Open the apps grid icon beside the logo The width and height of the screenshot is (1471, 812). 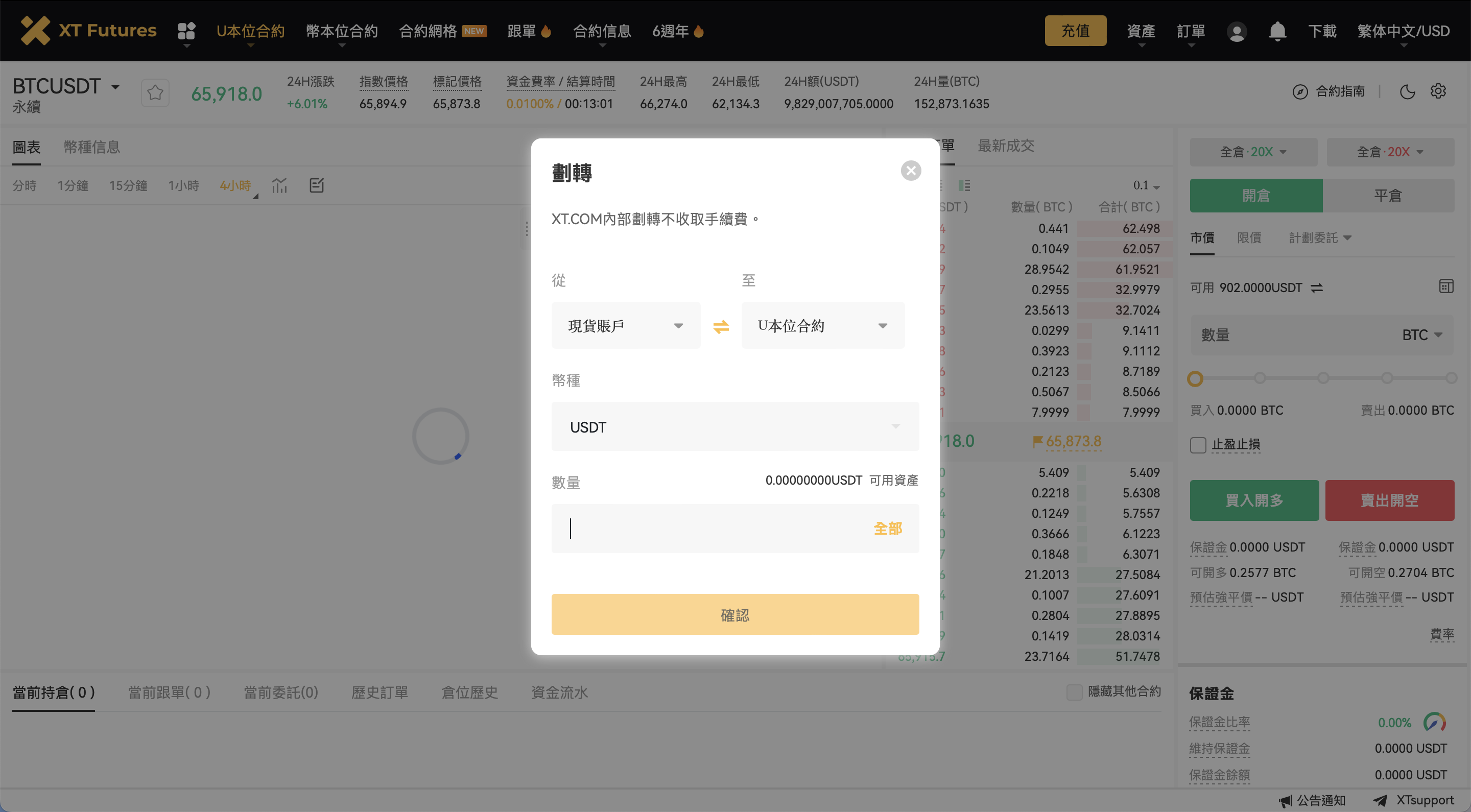[x=185, y=31]
